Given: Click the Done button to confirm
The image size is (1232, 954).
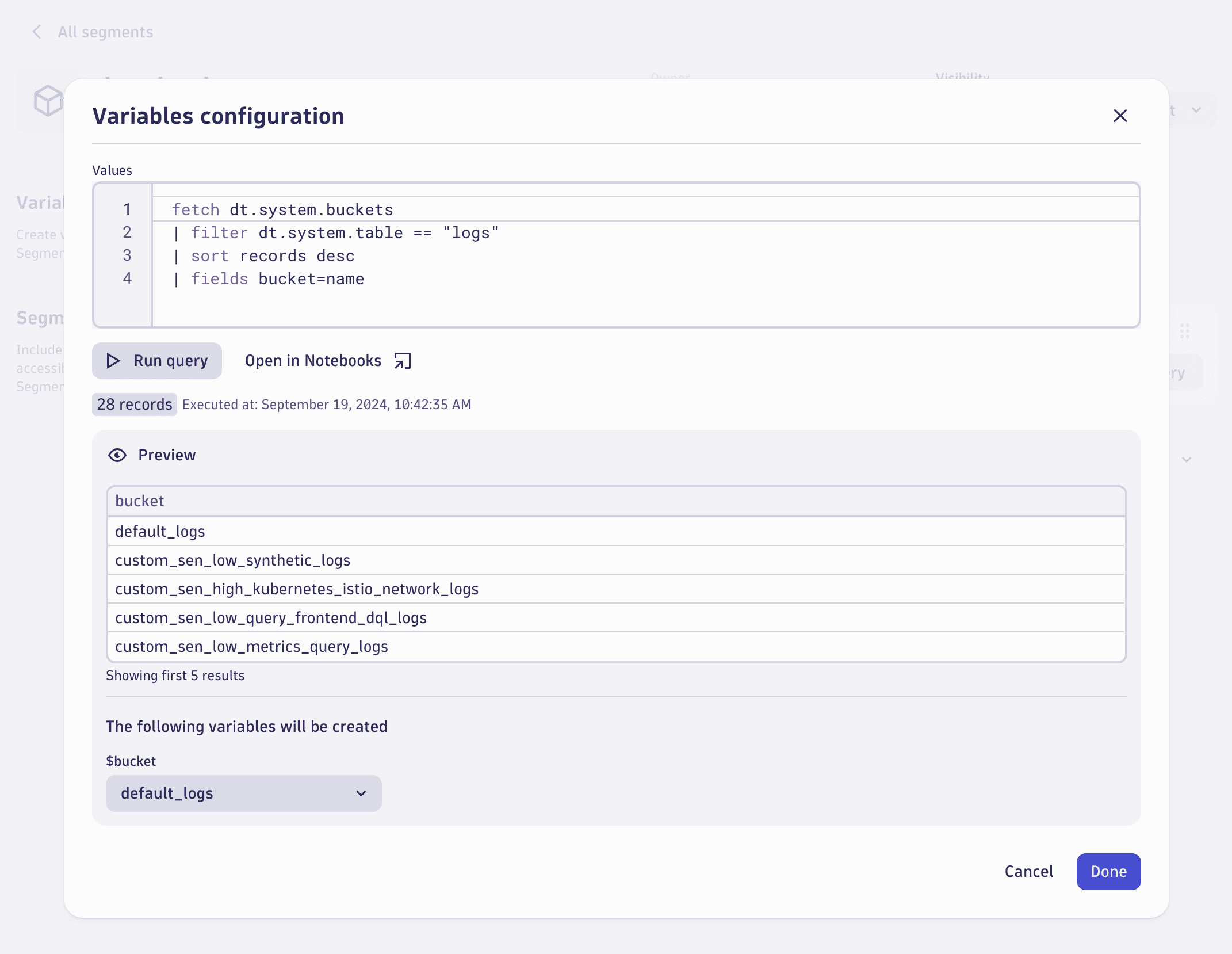Looking at the screenshot, I should [1108, 871].
